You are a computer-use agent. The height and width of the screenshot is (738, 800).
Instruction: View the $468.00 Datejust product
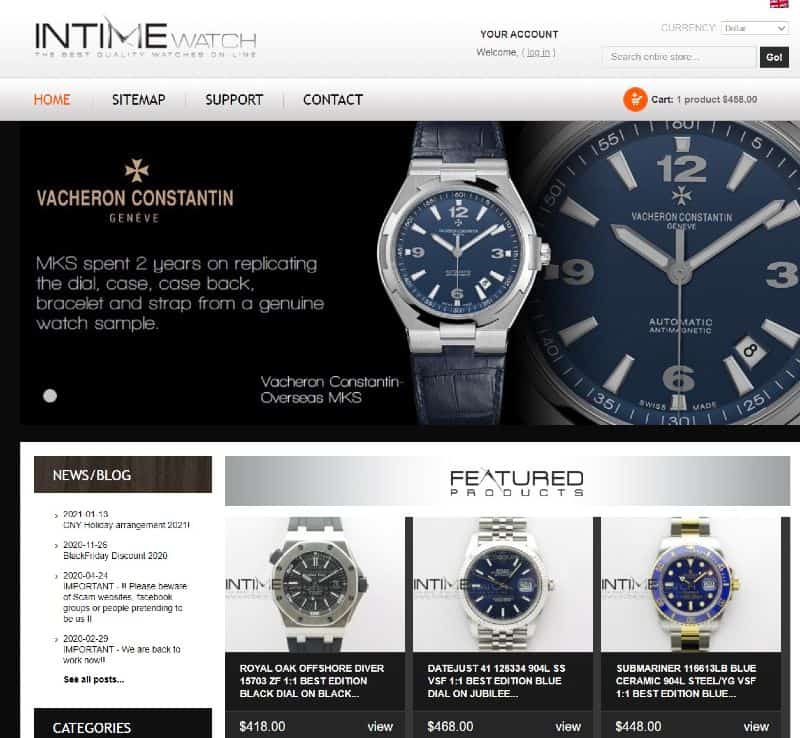(x=568, y=726)
